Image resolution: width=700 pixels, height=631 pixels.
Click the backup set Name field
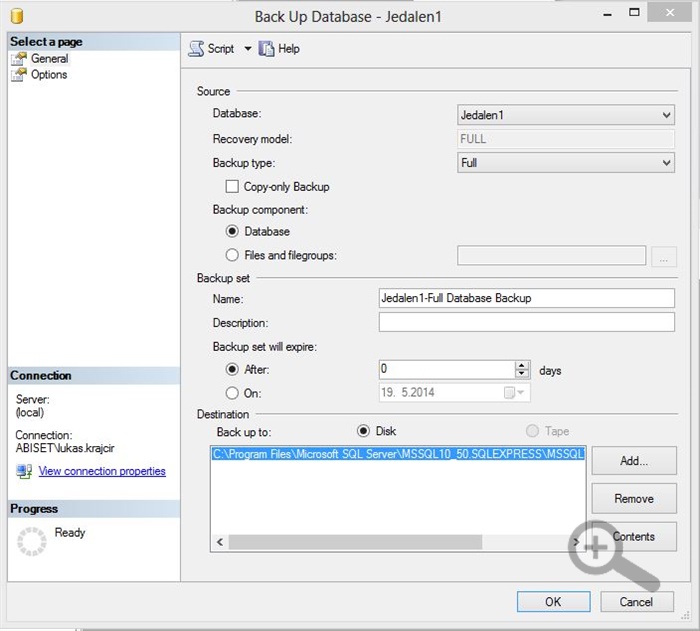tap(526, 298)
